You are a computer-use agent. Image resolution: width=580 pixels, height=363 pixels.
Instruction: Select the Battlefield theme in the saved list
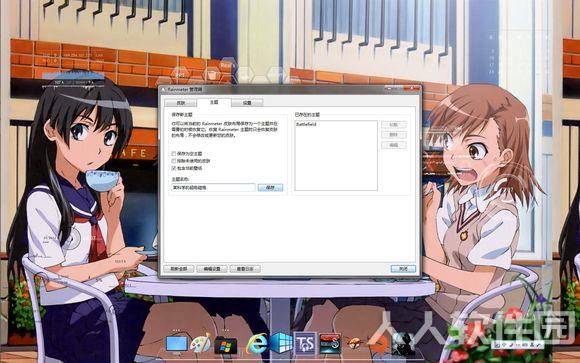306,125
